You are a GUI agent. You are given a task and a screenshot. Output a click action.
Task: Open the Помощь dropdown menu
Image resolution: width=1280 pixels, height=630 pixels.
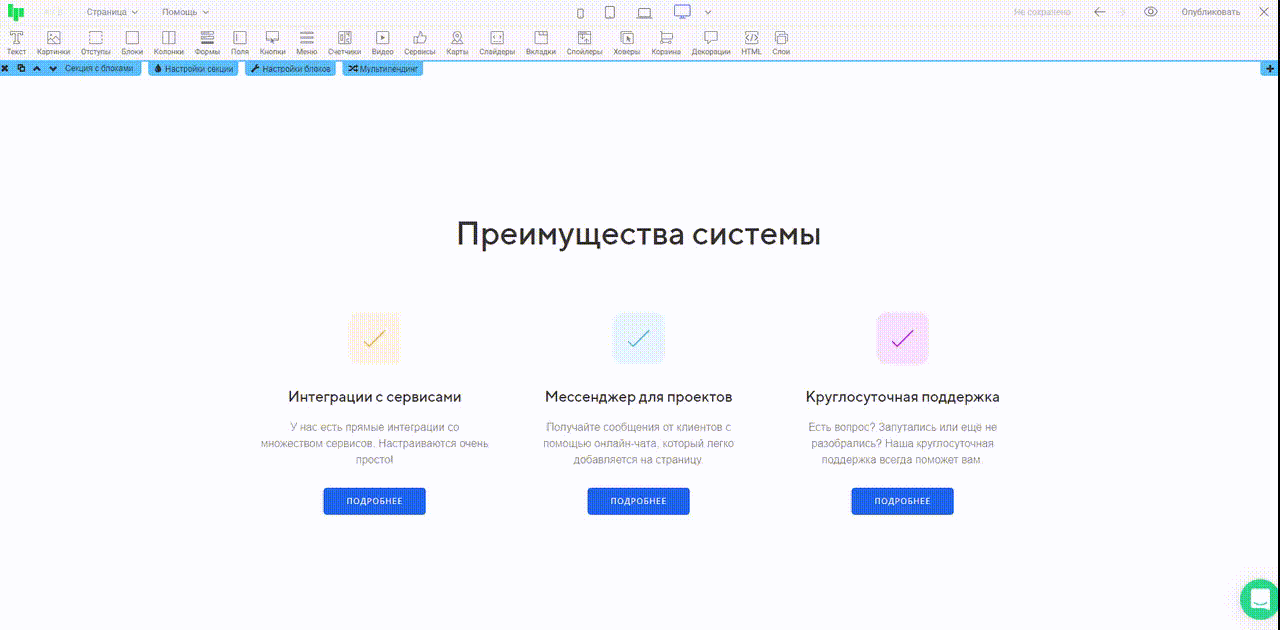coord(186,12)
